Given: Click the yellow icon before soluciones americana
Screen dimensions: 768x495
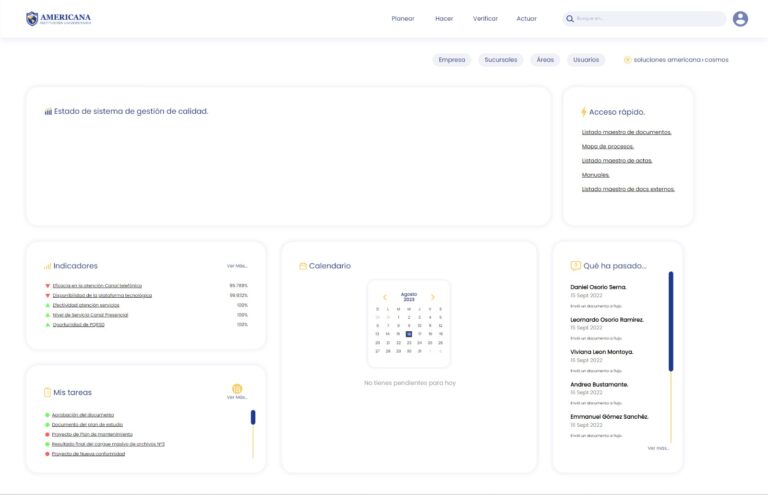Looking at the screenshot, I should click(627, 60).
